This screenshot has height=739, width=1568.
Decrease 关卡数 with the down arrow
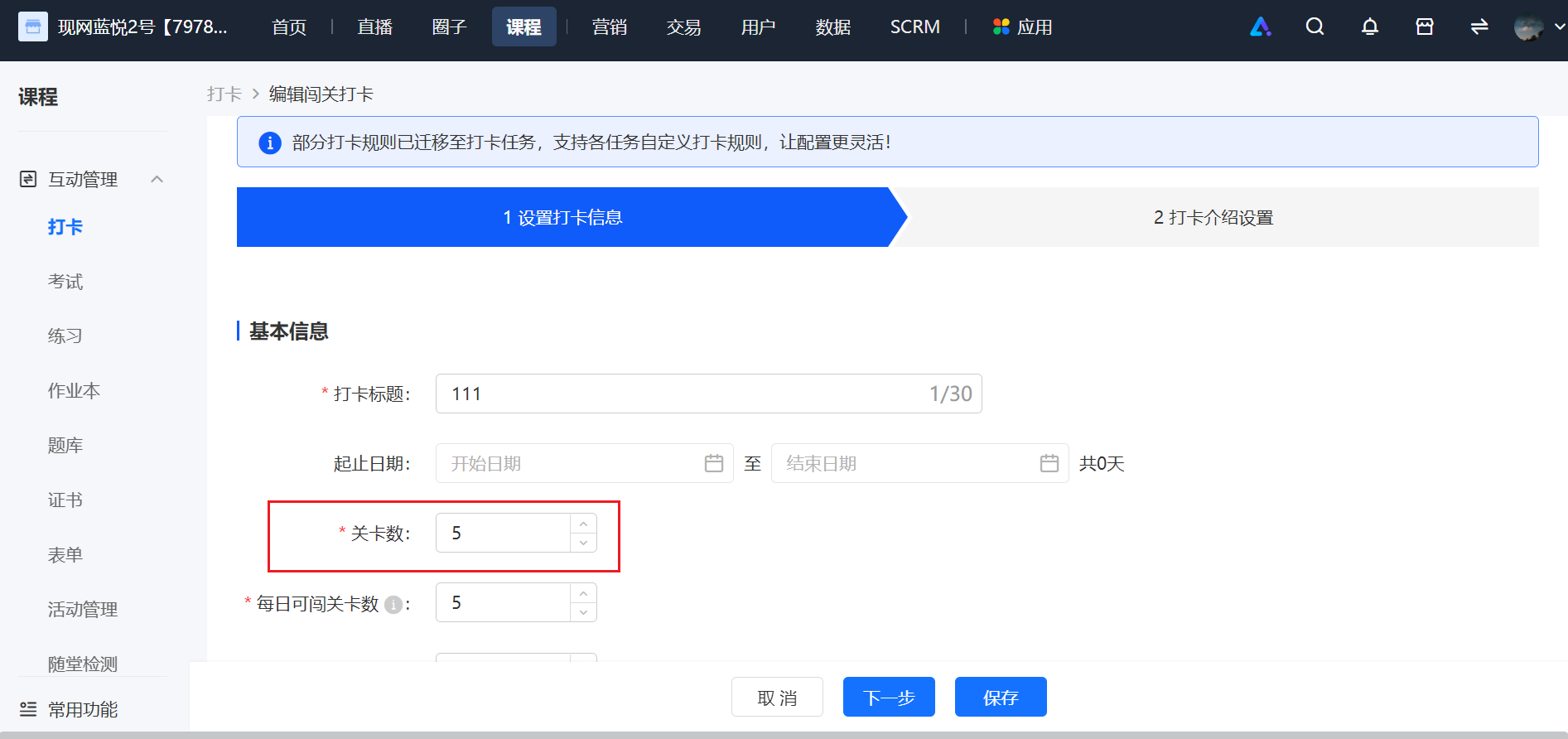point(583,543)
